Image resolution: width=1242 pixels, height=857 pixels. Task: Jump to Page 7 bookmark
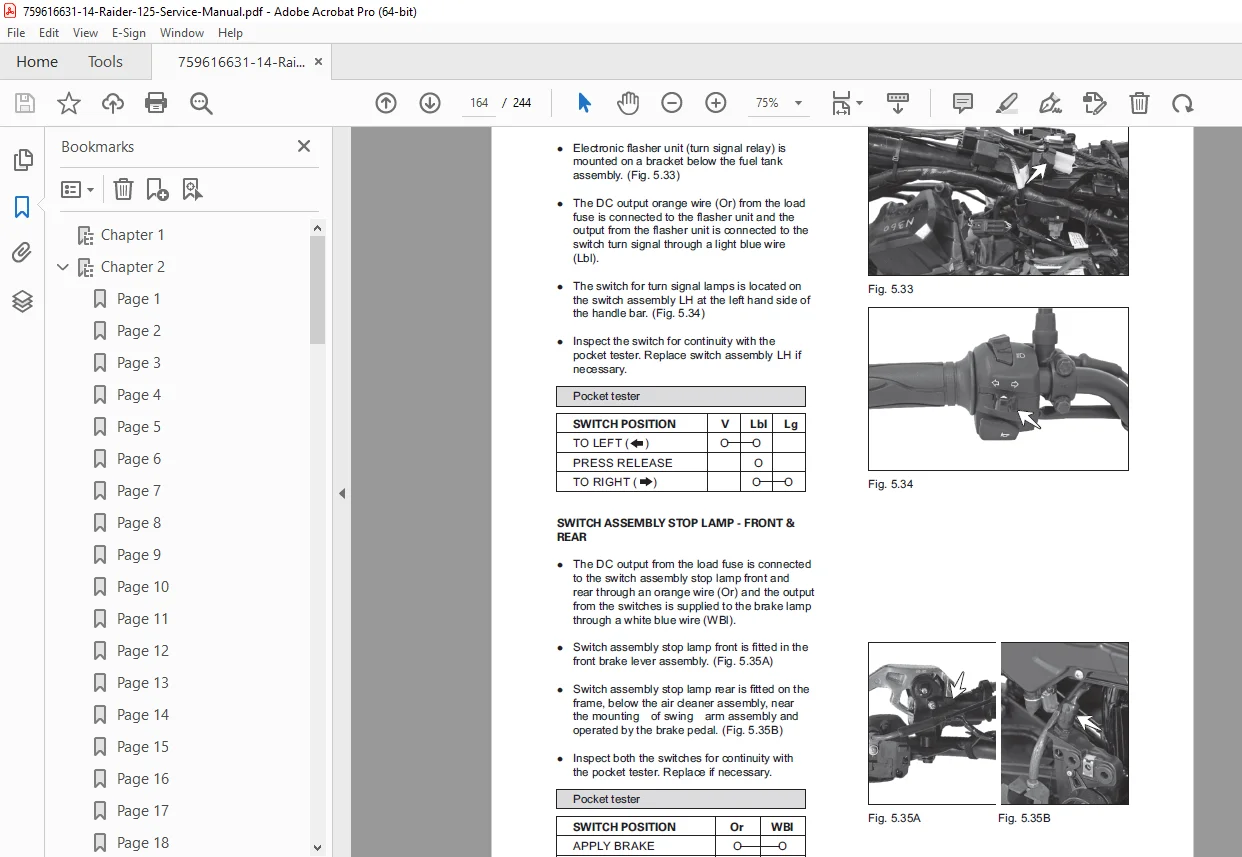tap(138, 491)
